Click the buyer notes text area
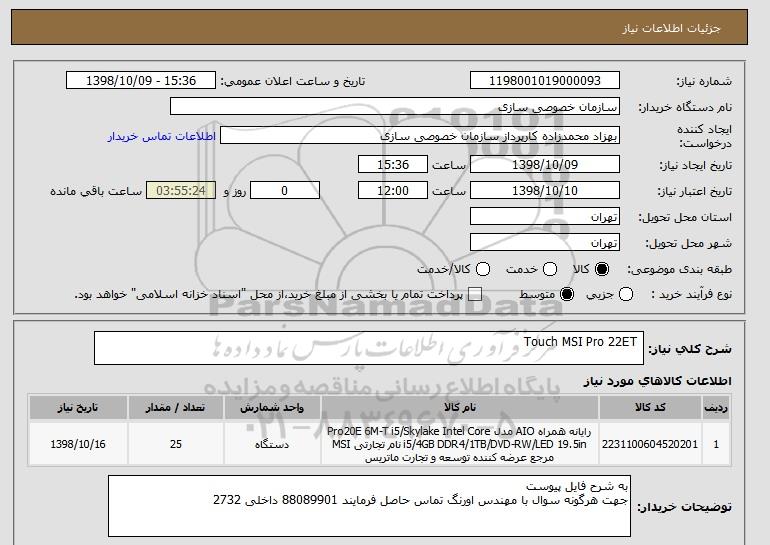 tap(369, 506)
